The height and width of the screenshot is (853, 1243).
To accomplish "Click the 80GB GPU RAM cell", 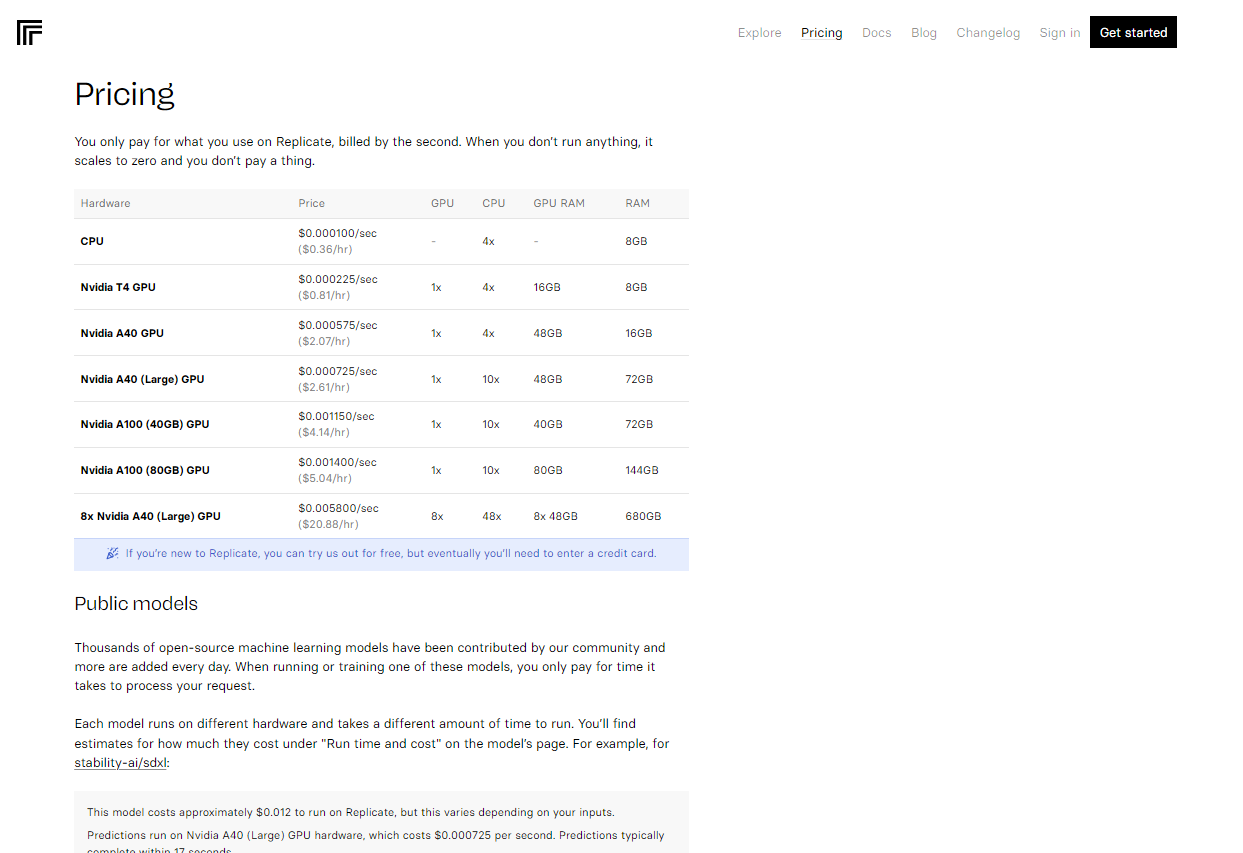I will [548, 470].
